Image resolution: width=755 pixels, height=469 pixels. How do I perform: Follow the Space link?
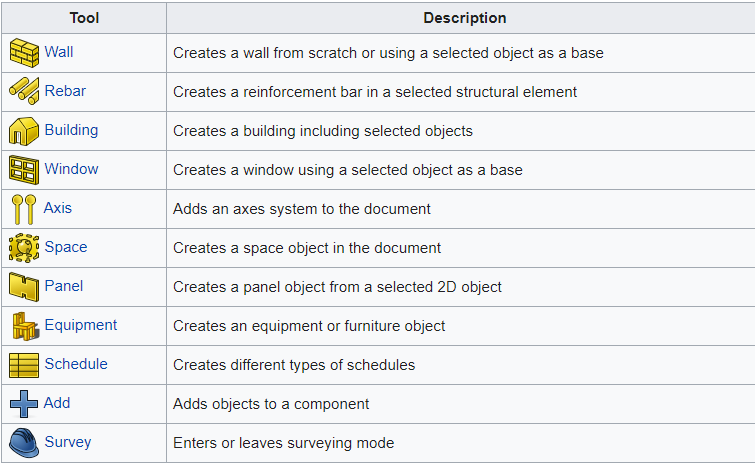[66, 247]
